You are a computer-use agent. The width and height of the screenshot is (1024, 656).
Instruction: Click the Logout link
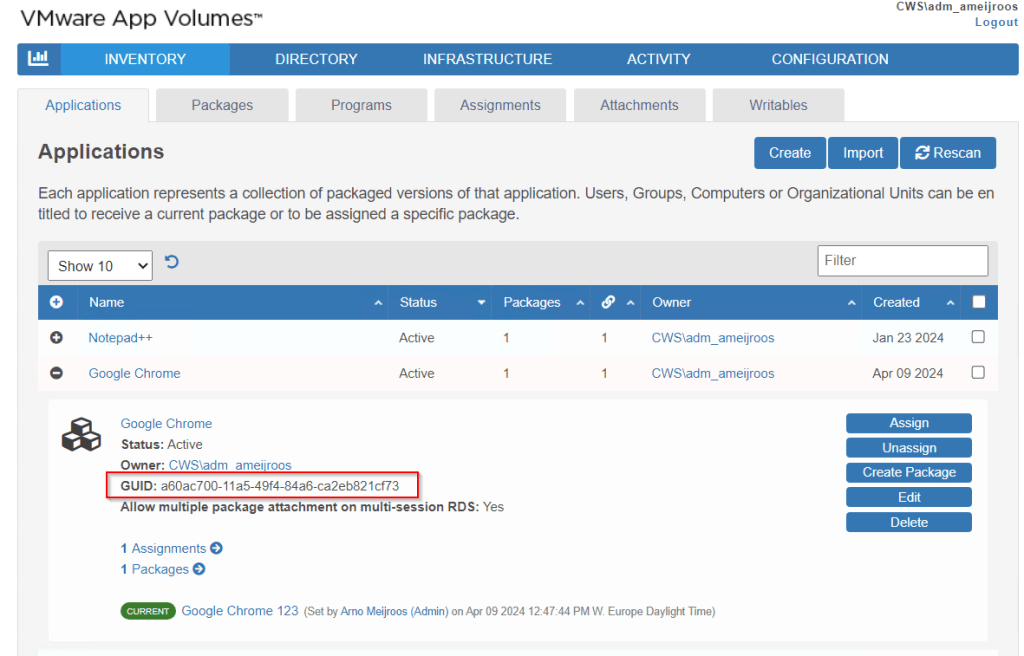tap(996, 22)
